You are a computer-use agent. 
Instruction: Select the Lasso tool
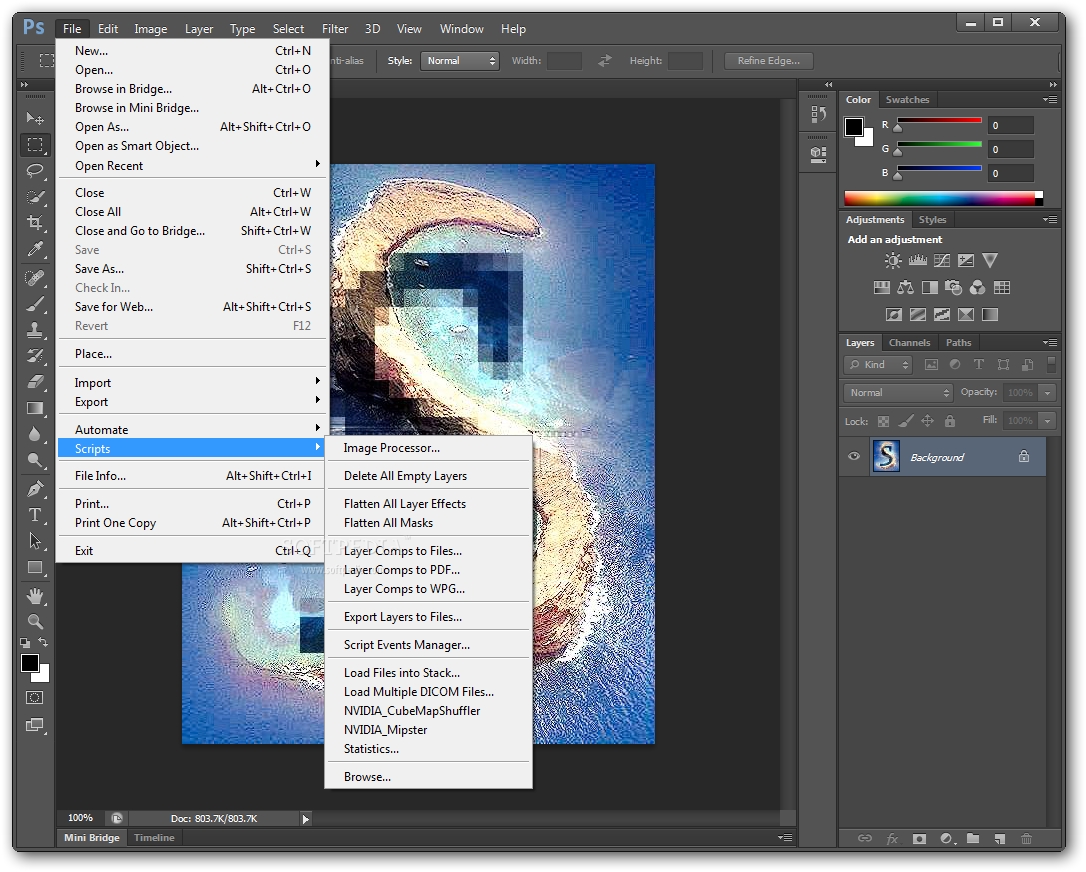click(35, 170)
